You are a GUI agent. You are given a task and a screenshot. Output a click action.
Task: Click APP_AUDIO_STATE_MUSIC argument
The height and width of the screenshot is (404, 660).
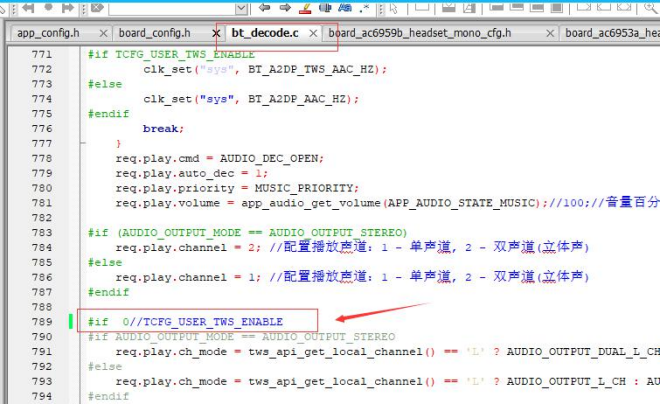pyautogui.click(x=461, y=203)
